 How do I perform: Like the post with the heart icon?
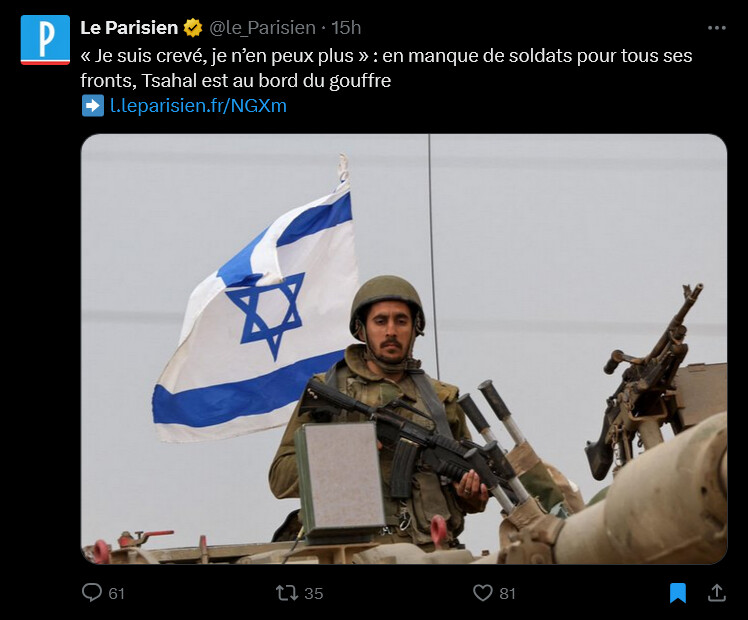point(482,593)
